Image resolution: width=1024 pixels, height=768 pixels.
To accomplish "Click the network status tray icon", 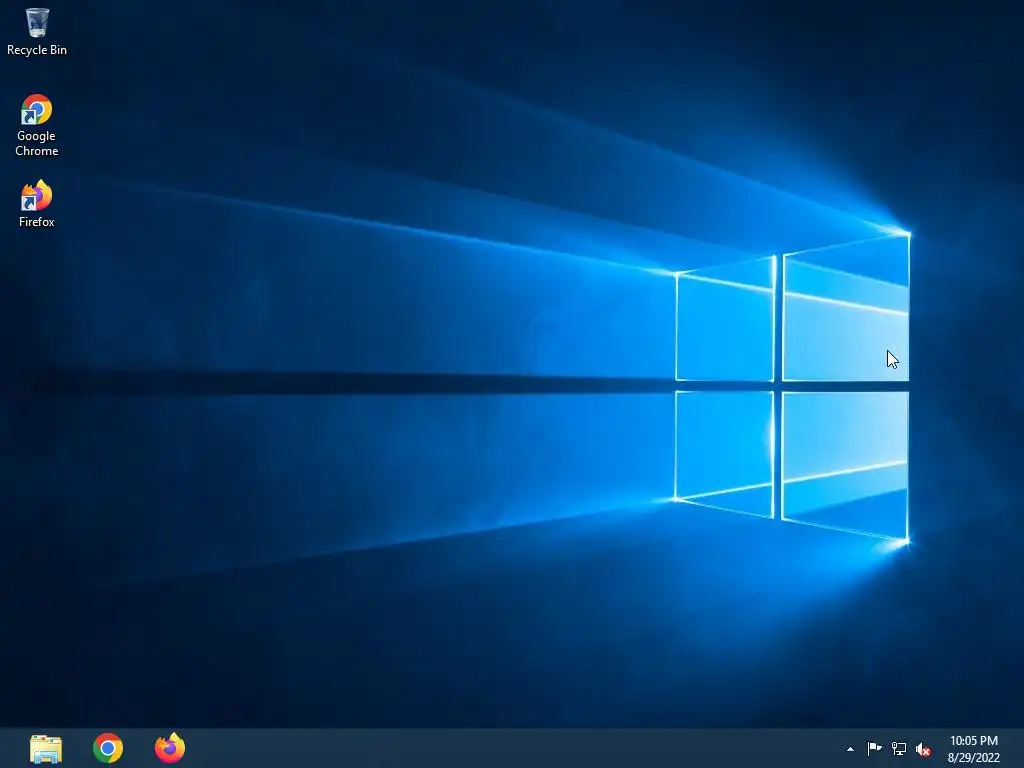I will (x=899, y=749).
